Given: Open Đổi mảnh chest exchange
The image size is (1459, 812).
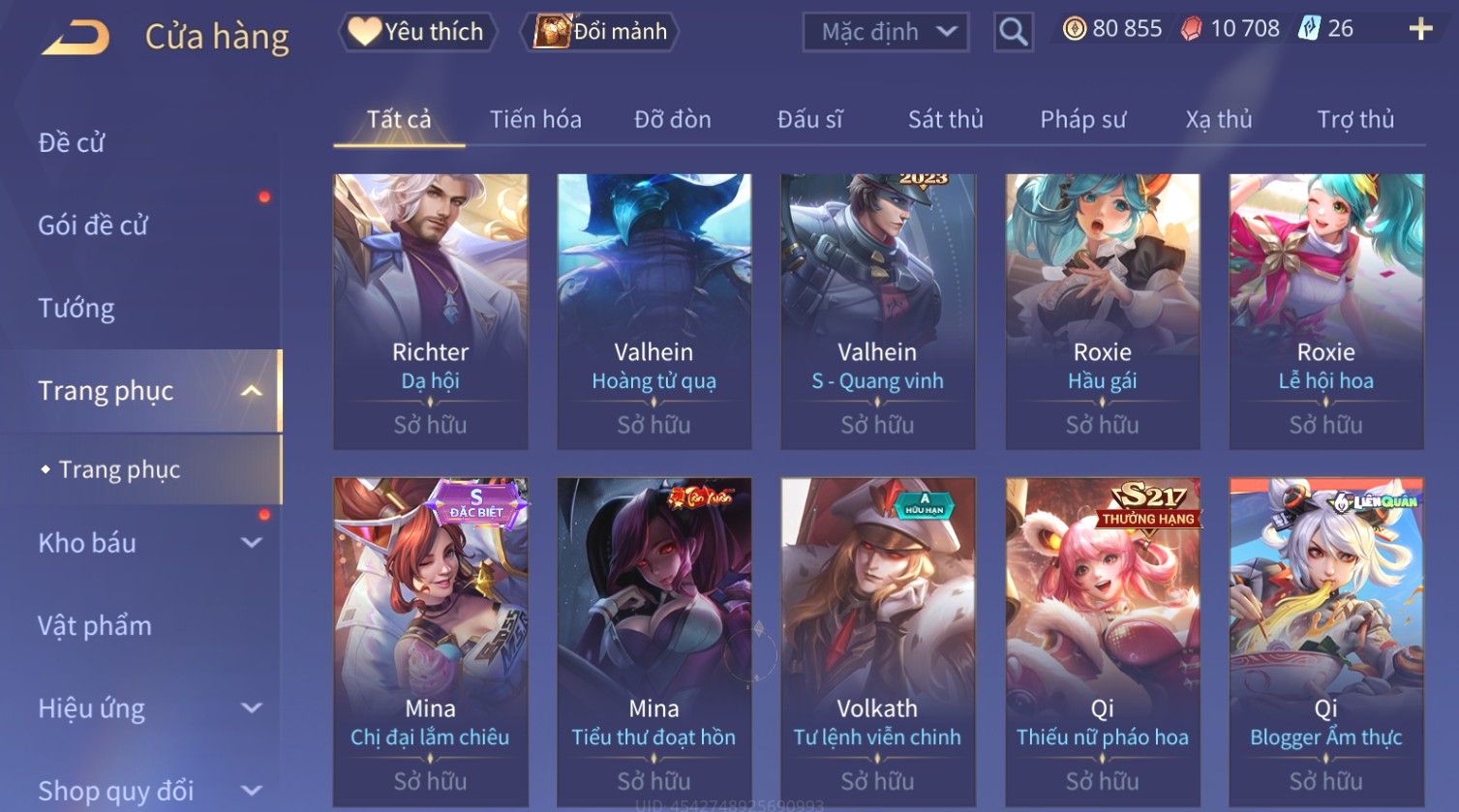Looking at the screenshot, I should point(600,32).
